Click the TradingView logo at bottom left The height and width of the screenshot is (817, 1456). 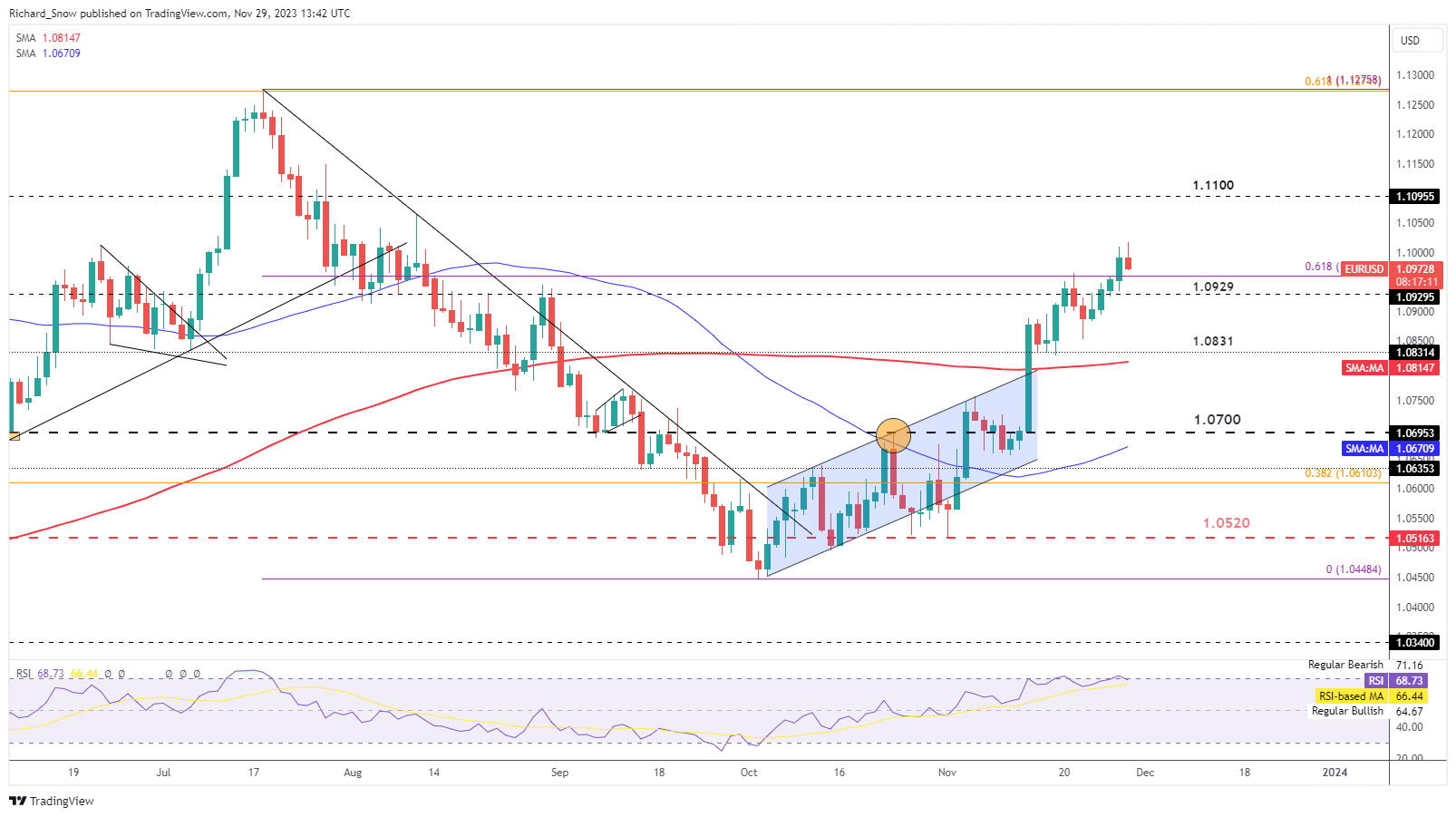coord(52,801)
